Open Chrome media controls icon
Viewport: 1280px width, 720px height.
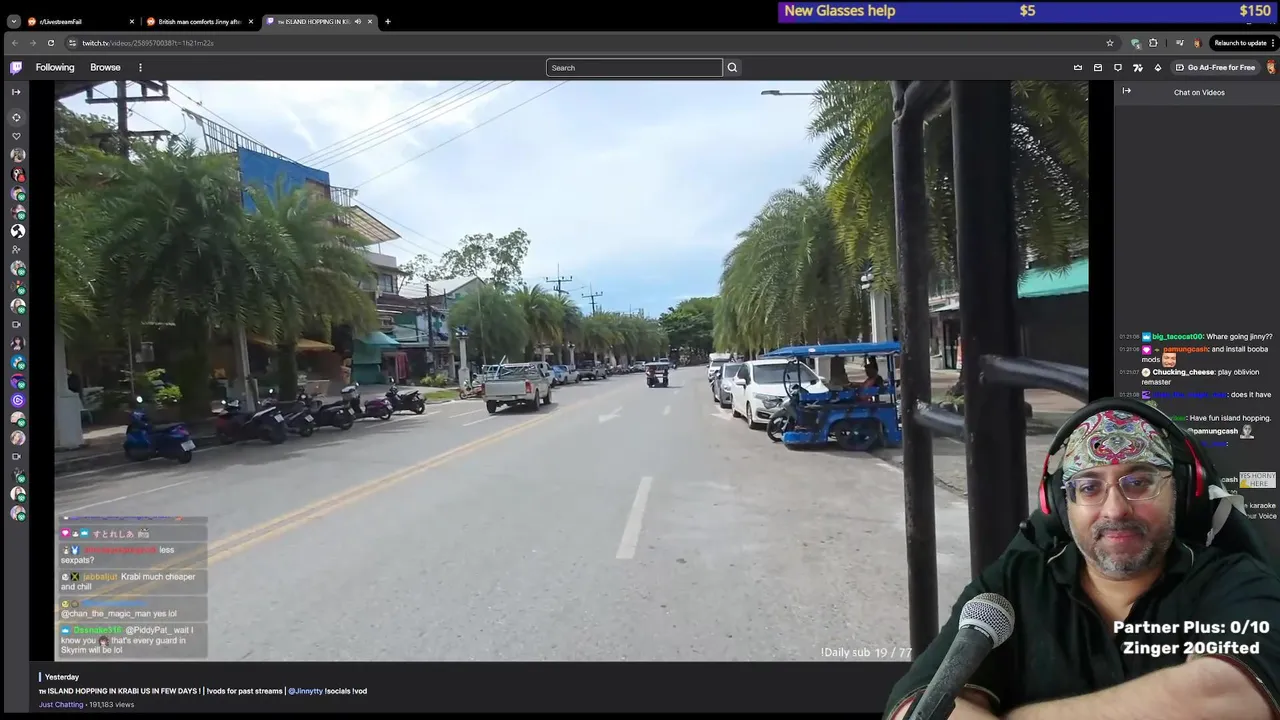[1179, 43]
